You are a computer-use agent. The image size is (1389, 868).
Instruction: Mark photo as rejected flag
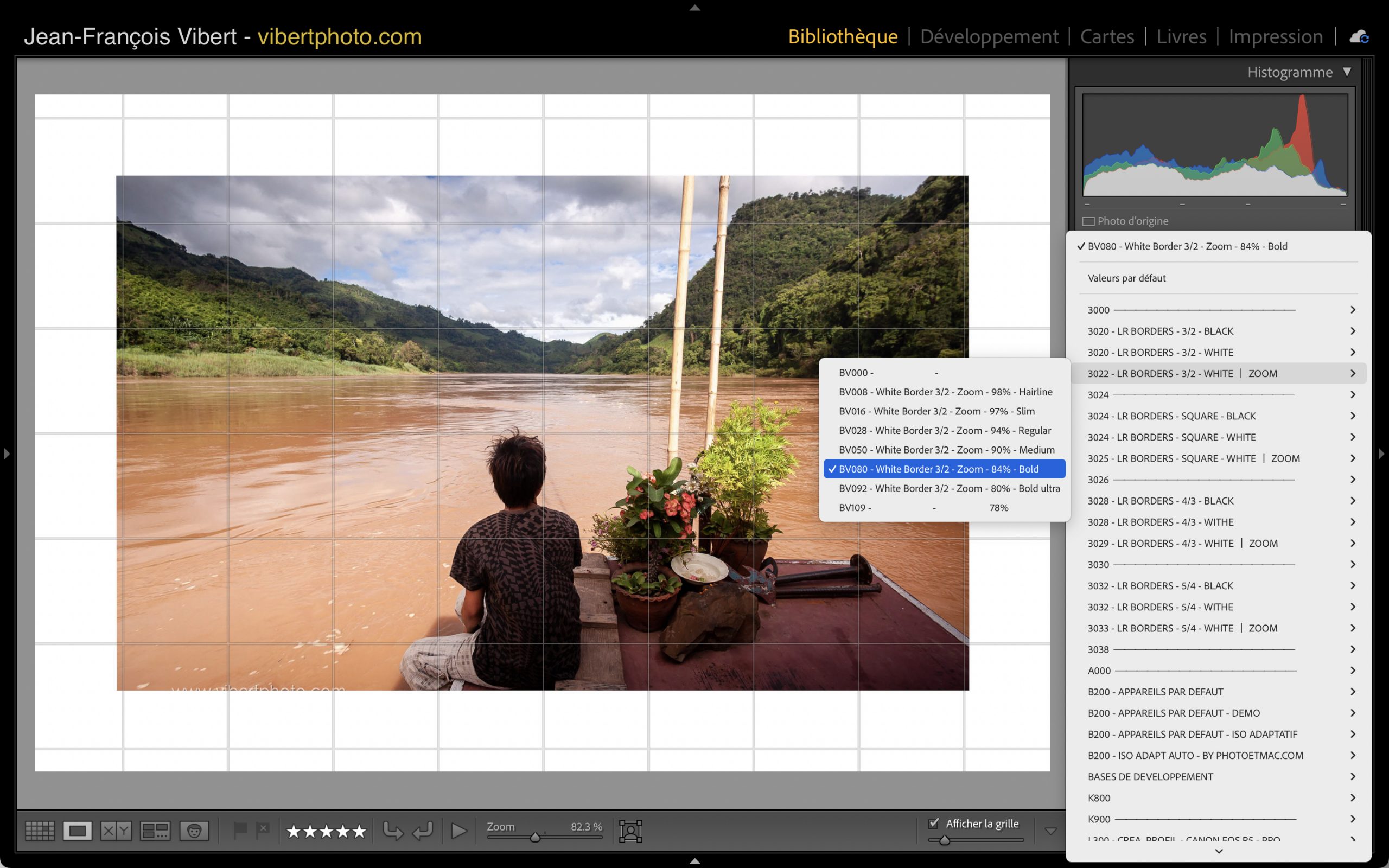263,829
